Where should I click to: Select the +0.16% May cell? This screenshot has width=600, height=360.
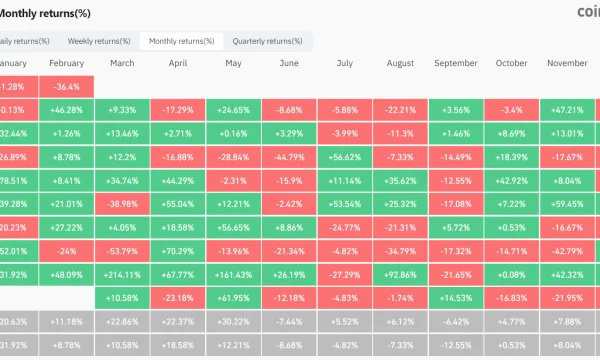tap(233, 134)
